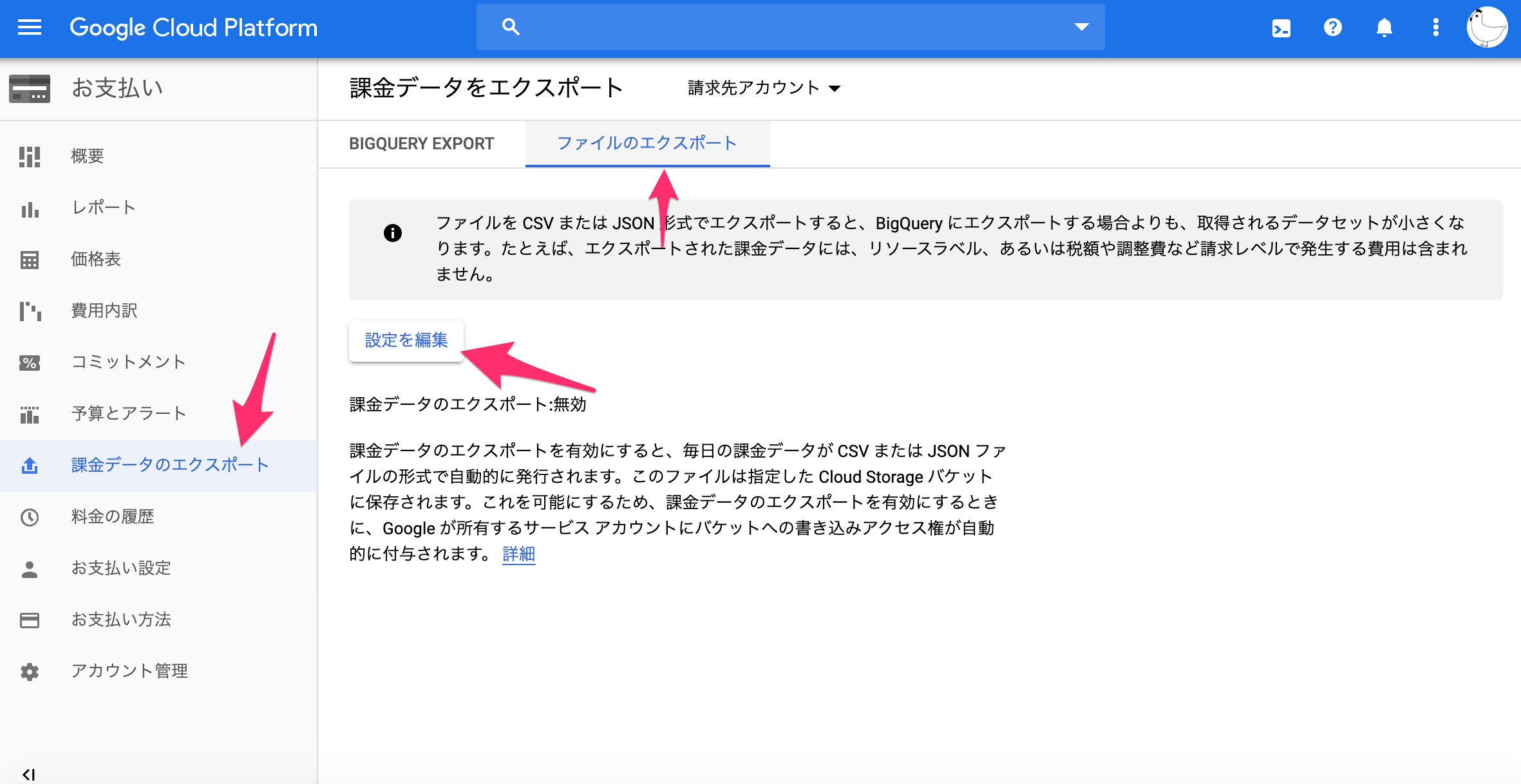Click the コミットメント percent icon
The width and height of the screenshot is (1521, 784).
click(x=30, y=362)
